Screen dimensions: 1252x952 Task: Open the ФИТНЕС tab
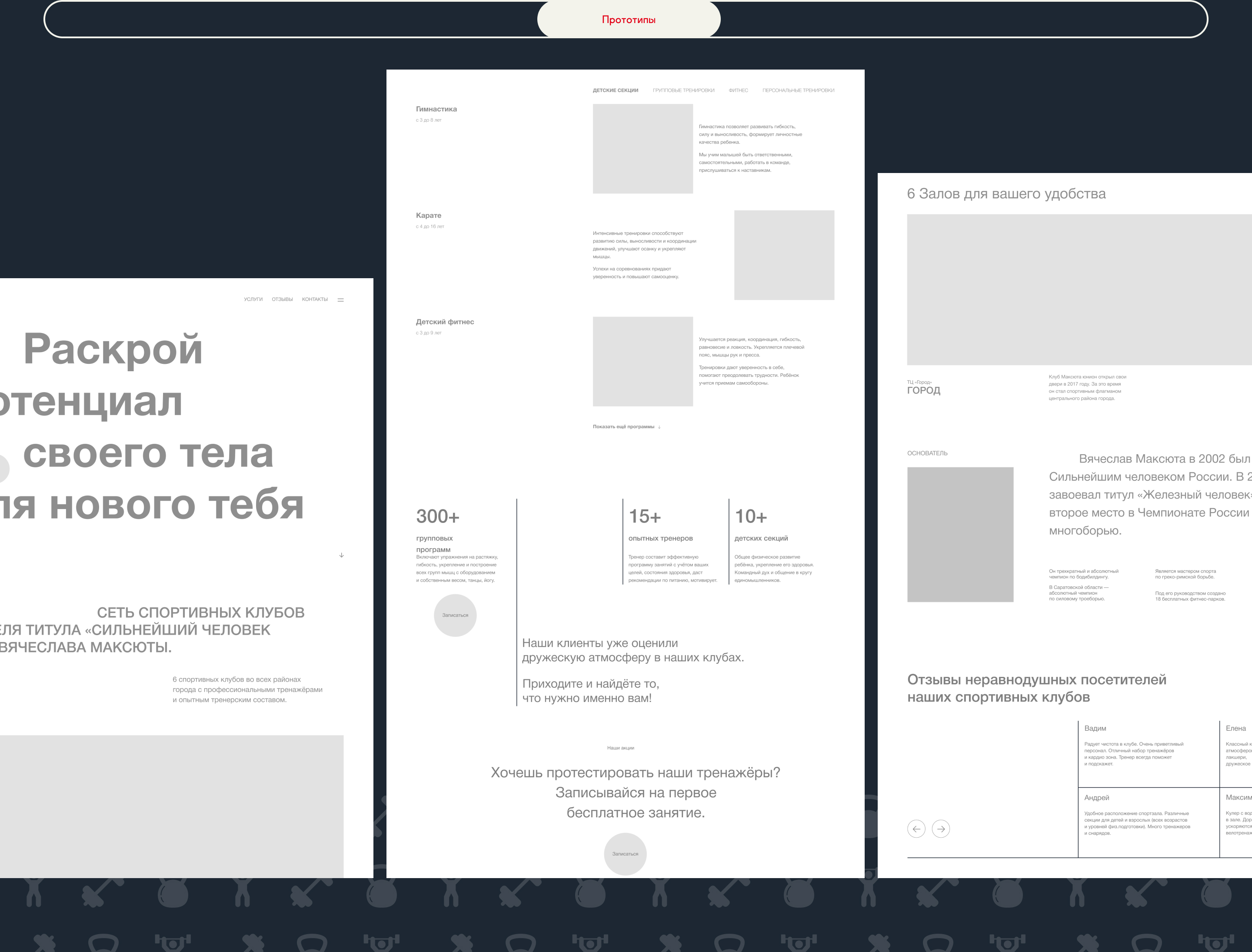[x=738, y=91]
